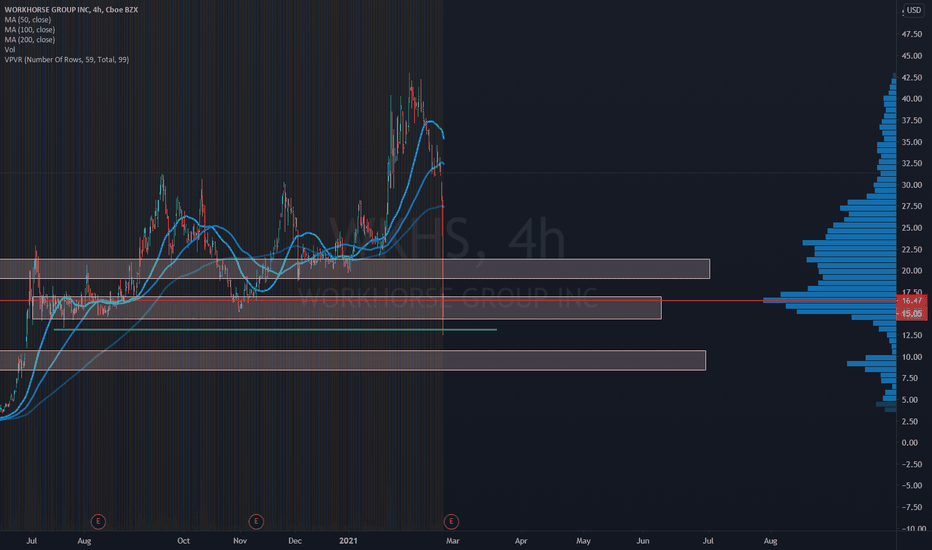
Task: Click the earnings marker near Nov
Action: (256, 521)
